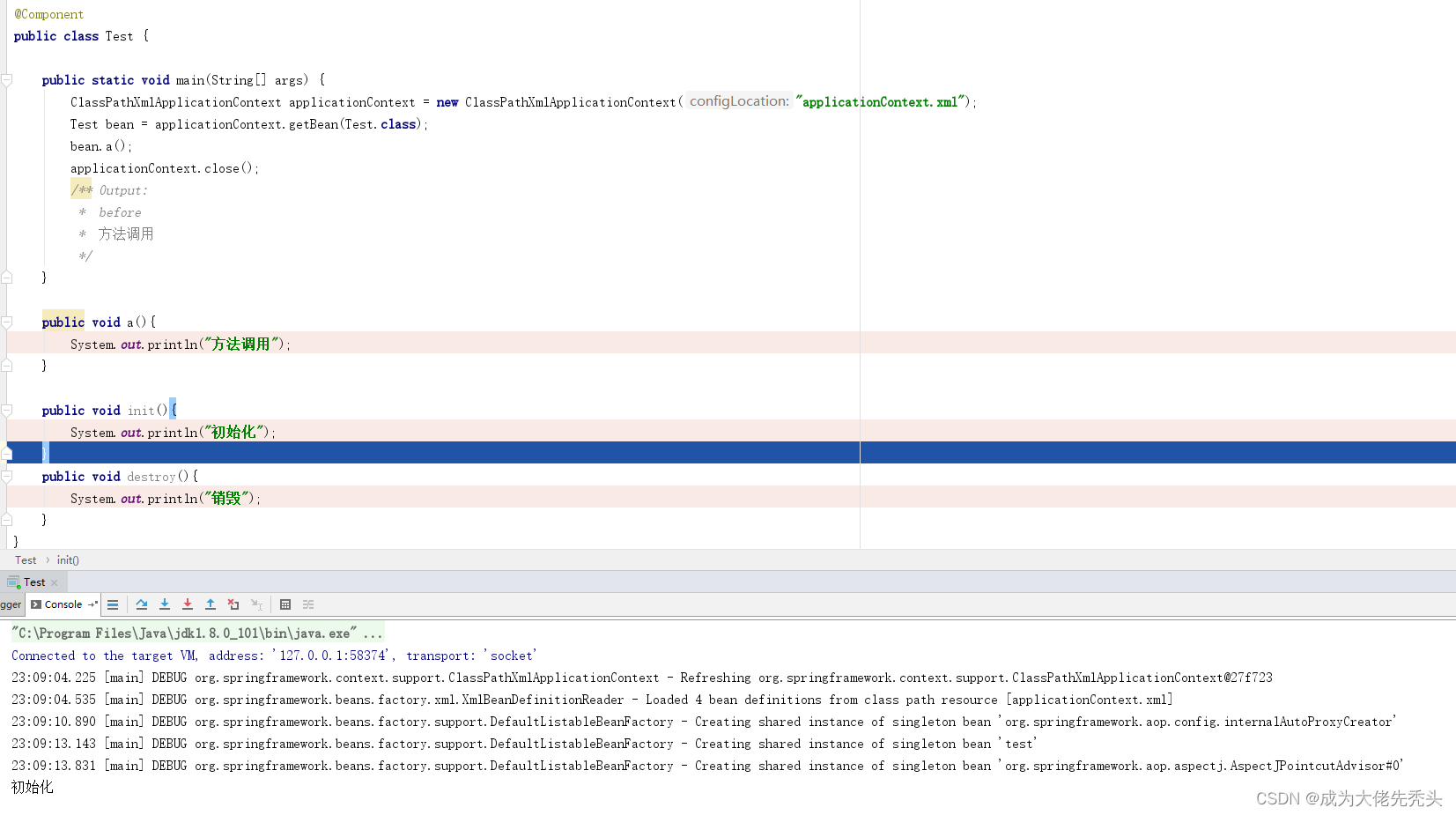Click the Step Out debugger icon
This screenshot has width=1456, height=815.
point(211,604)
